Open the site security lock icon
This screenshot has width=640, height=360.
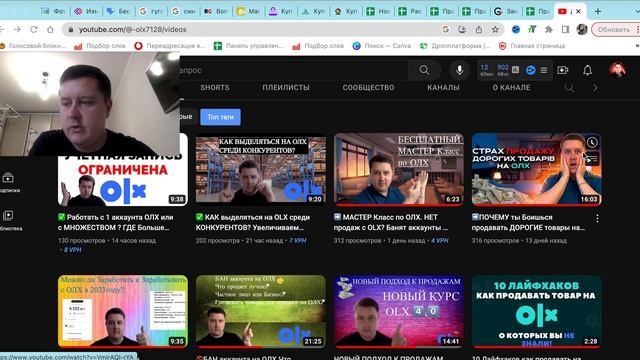point(71,29)
